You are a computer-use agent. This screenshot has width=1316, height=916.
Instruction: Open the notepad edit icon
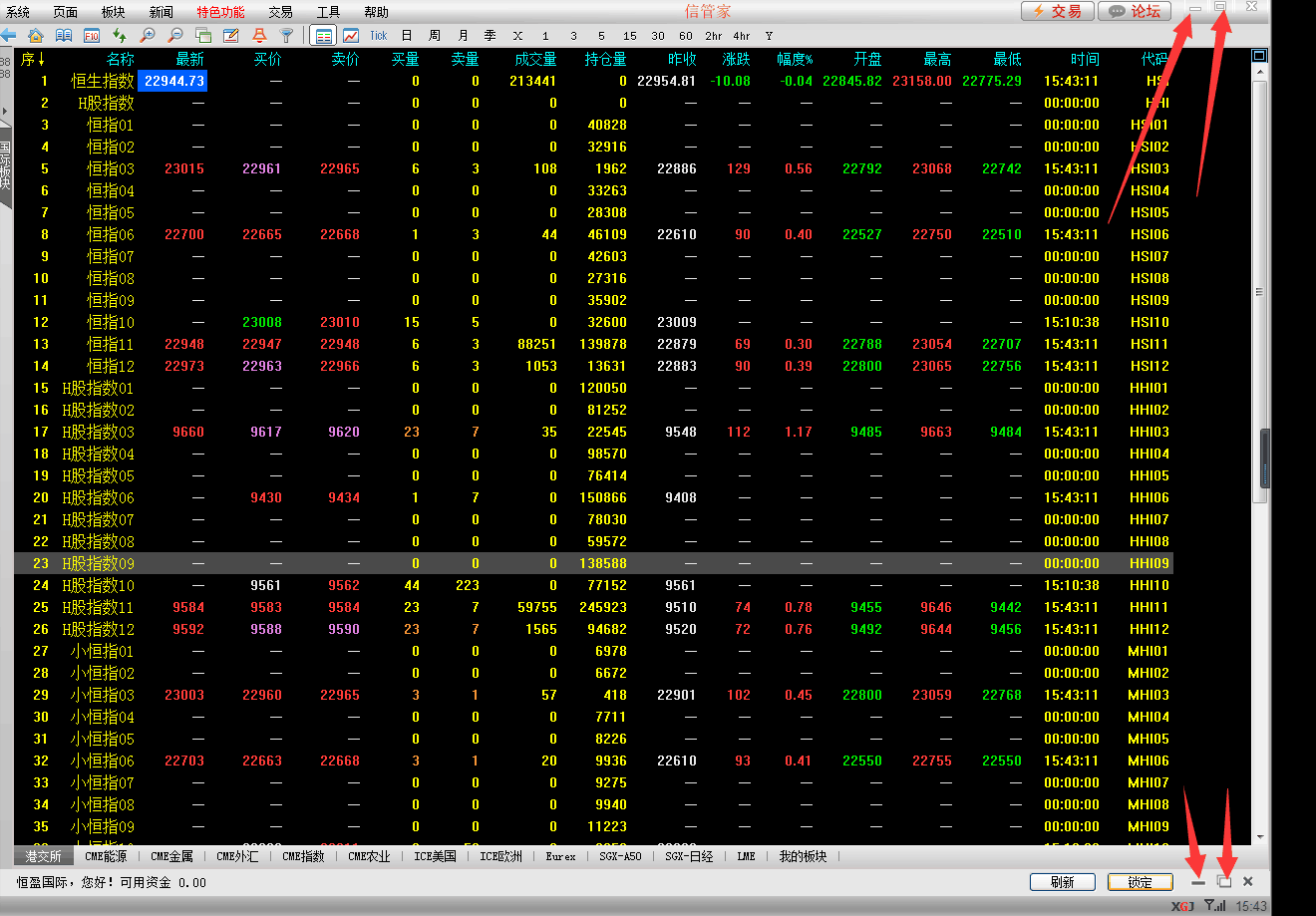point(231,36)
